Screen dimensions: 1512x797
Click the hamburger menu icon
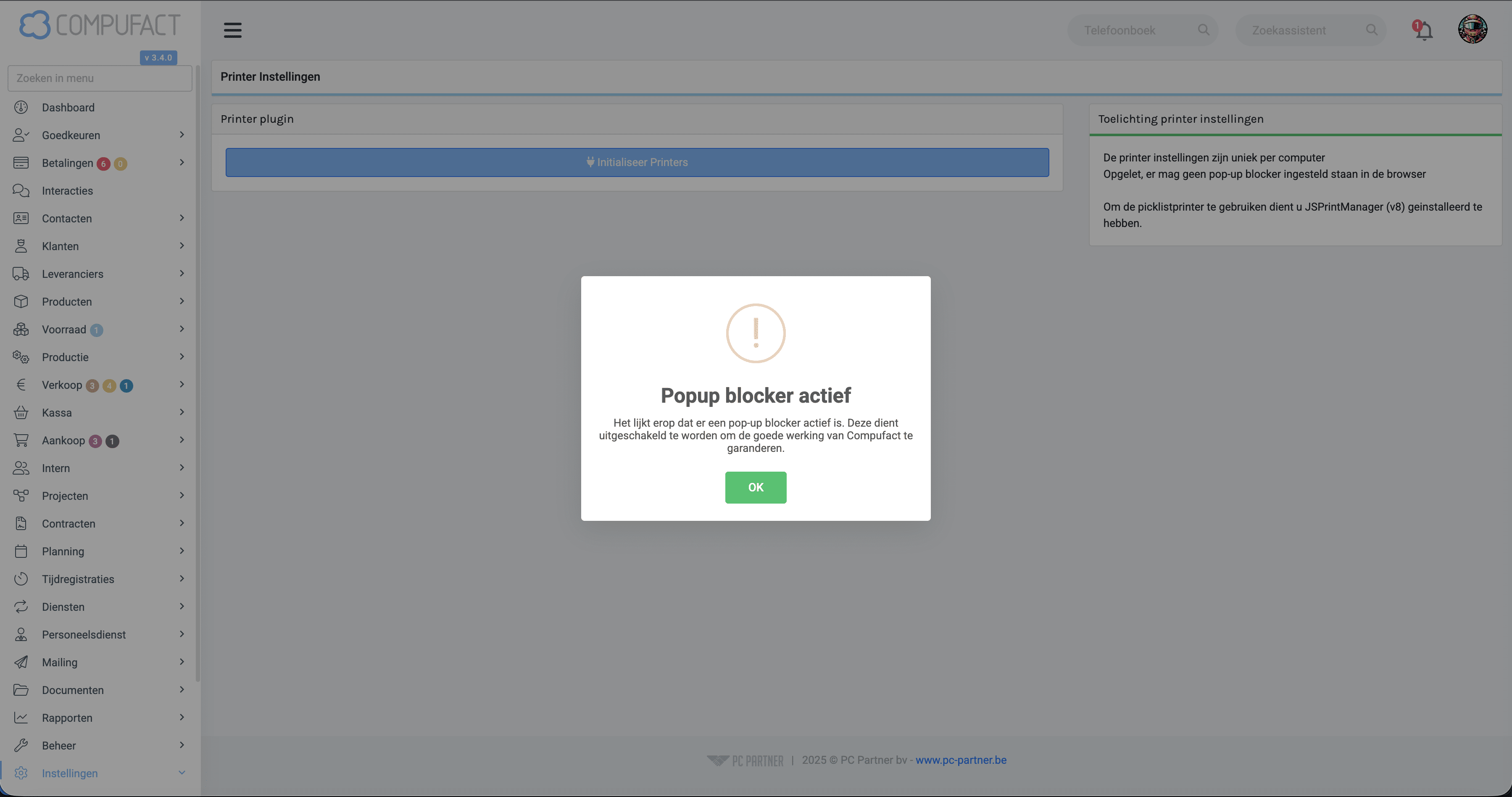point(232,30)
